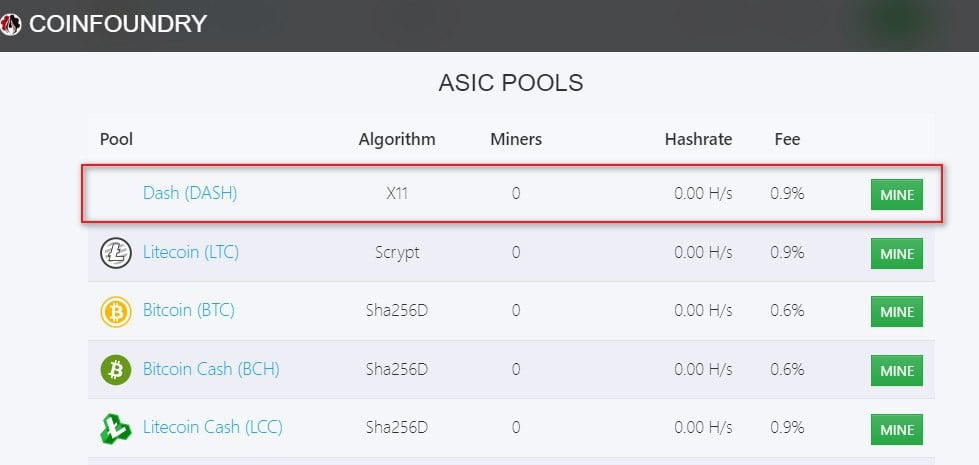Click the Litecoin Cash green icon
This screenshot has width=979, height=465.
pyautogui.click(x=116, y=428)
